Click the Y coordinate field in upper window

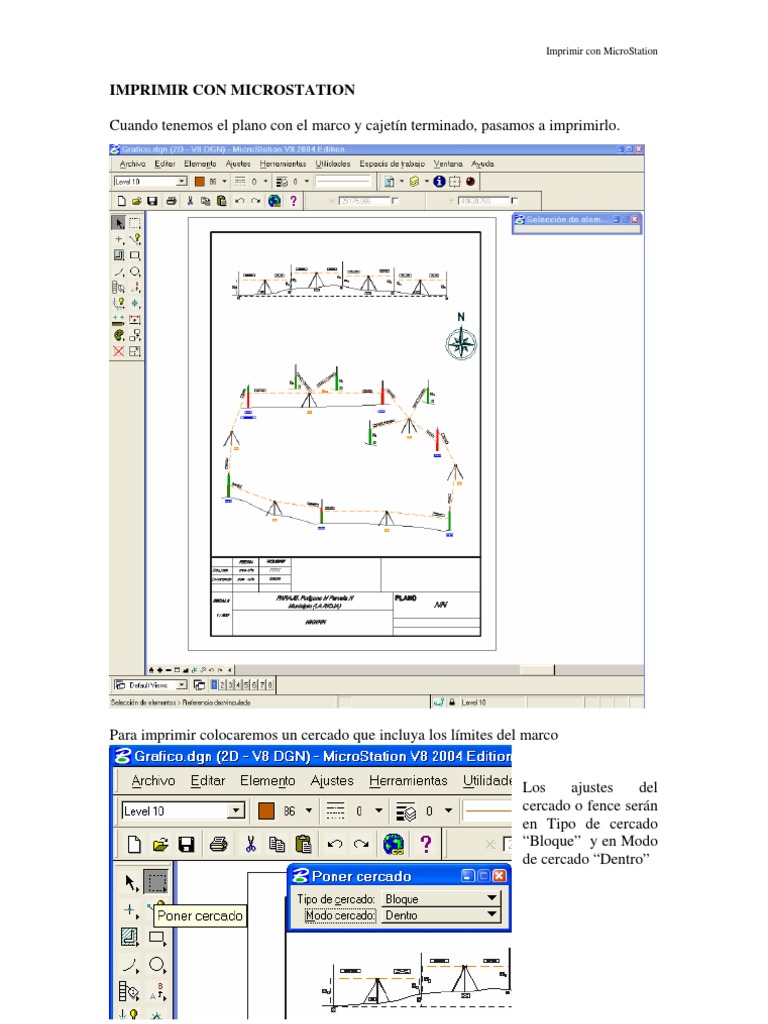pos(483,201)
